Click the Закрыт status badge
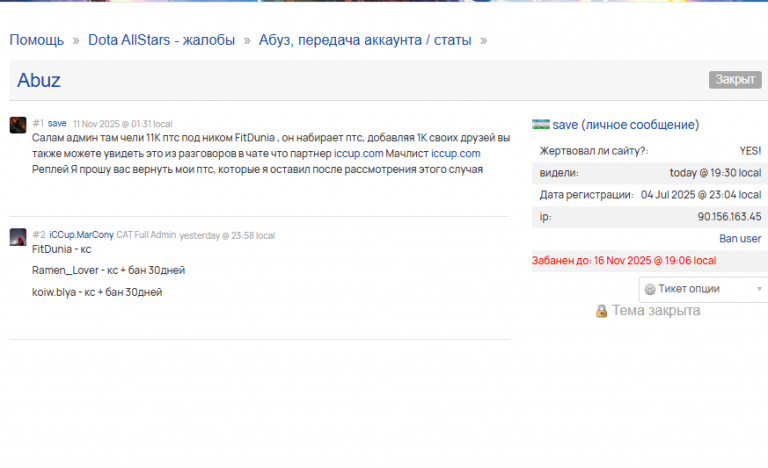The image size is (768, 468). pyautogui.click(x=735, y=79)
